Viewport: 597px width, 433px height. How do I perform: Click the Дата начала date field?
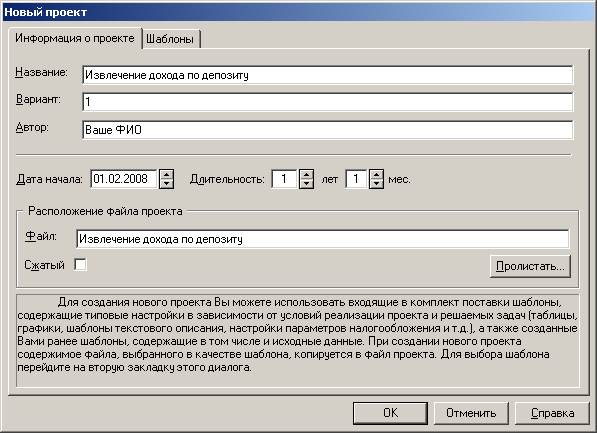tap(124, 179)
